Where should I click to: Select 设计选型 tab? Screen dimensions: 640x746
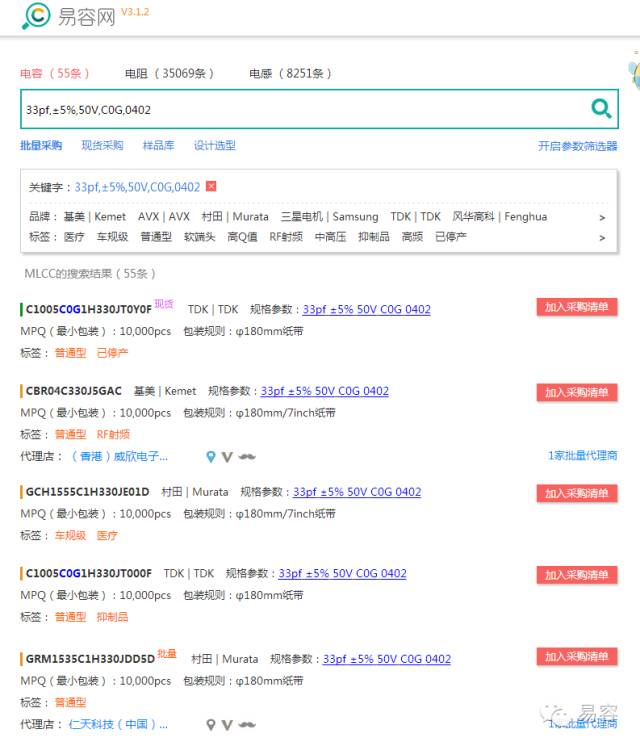(215, 145)
